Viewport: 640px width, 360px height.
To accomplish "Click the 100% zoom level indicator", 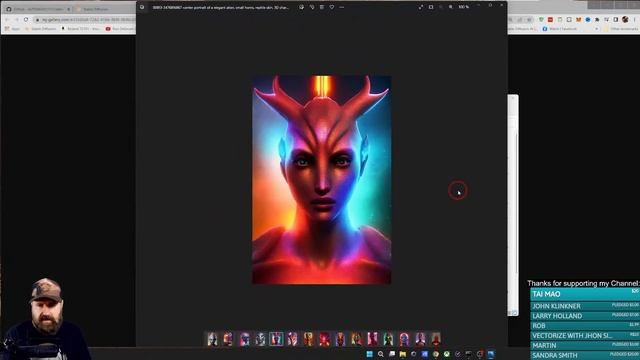I will click(463, 7).
